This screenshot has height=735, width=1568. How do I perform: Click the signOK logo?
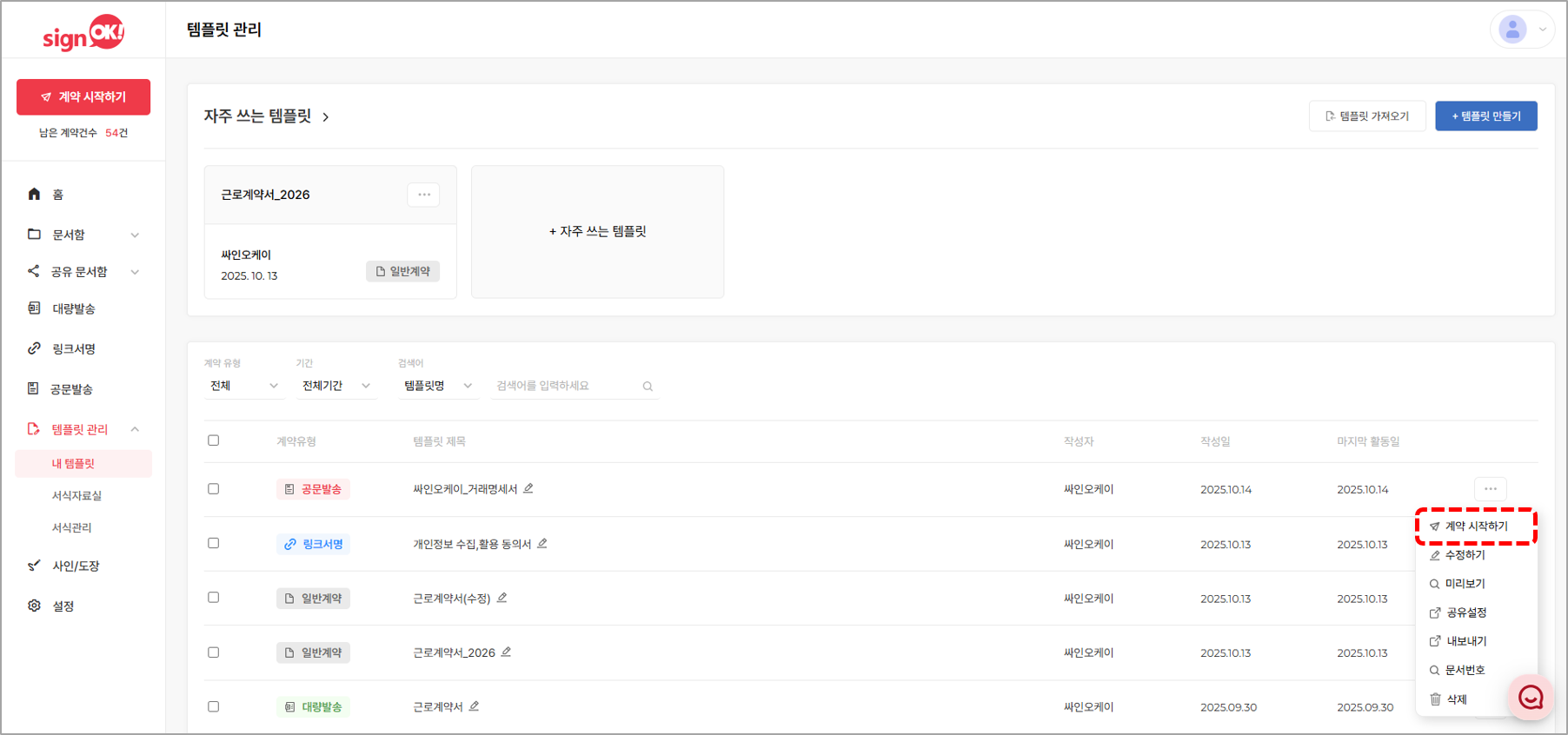pos(83,34)
